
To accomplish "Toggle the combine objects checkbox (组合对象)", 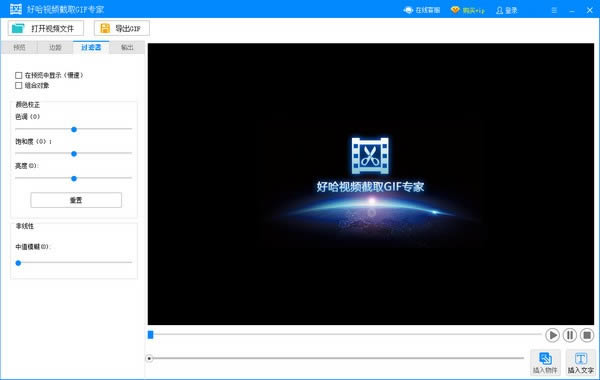I will point(18,85).
